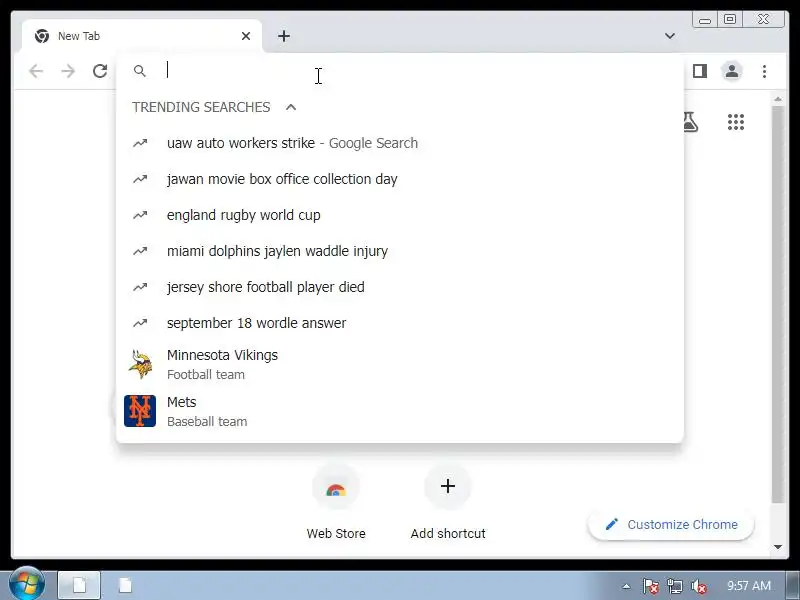Screen dimensions: 800x600
Task: Open the Web Store shortcut
Action: 336,501
